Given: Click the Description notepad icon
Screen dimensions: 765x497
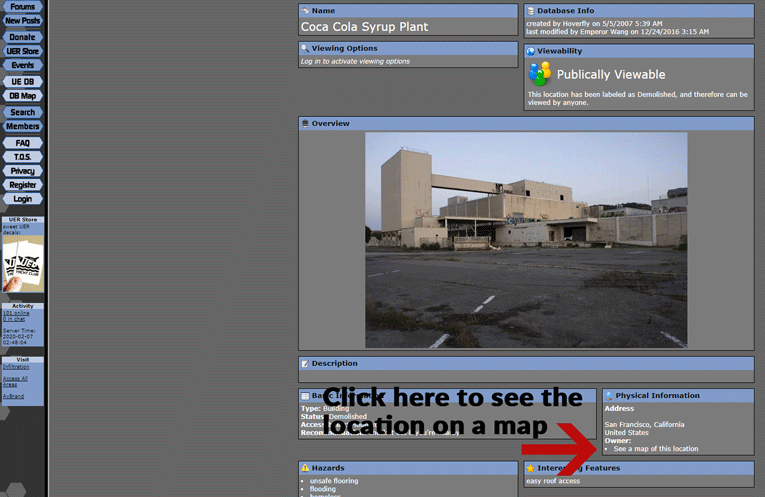Looking at the screenshot, I should tap(305, 363).
